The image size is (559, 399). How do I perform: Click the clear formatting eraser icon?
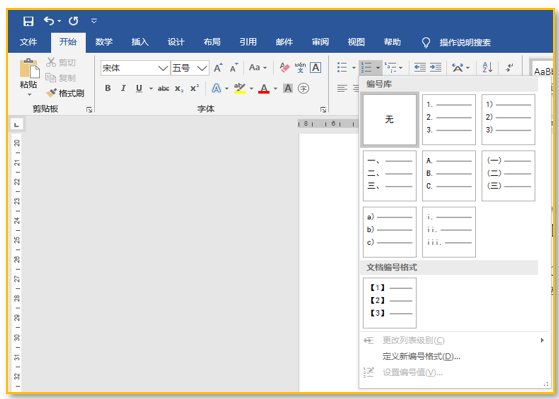point(284,67)
